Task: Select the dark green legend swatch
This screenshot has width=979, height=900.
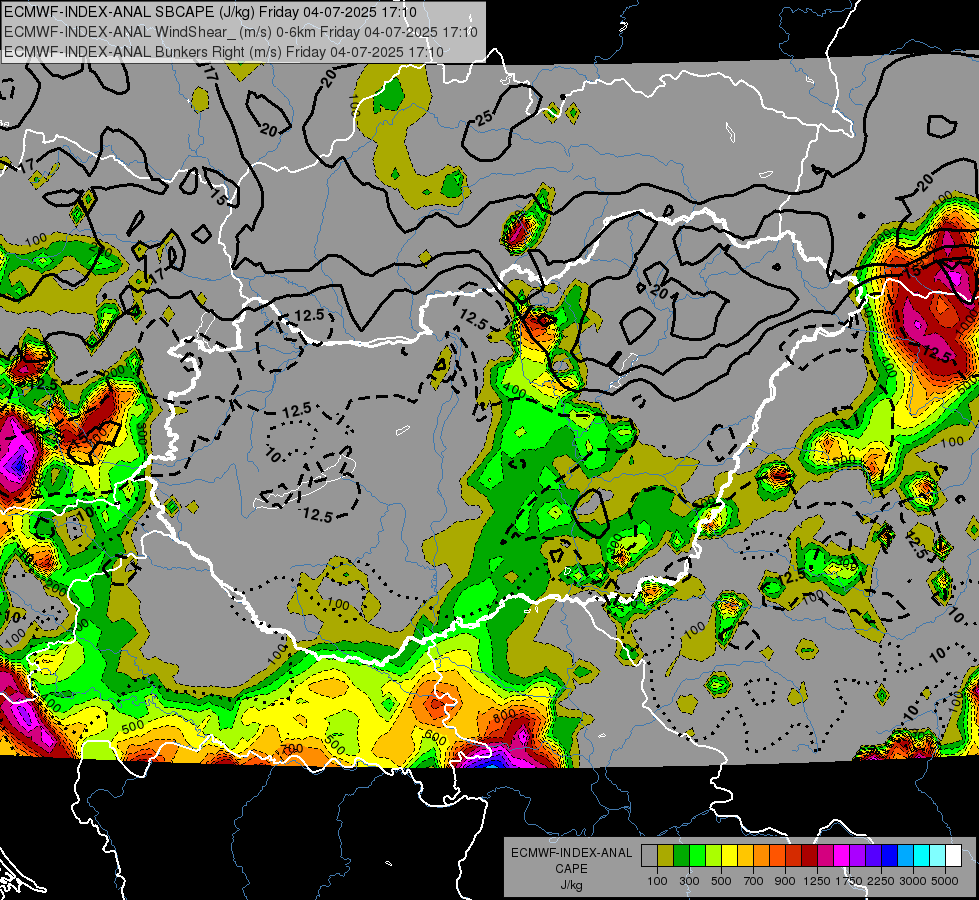Action: (681, 855)
